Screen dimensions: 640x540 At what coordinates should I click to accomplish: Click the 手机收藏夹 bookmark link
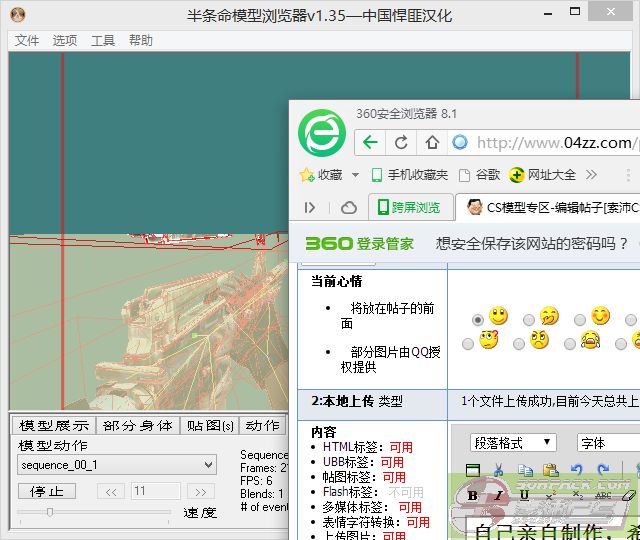409,174
